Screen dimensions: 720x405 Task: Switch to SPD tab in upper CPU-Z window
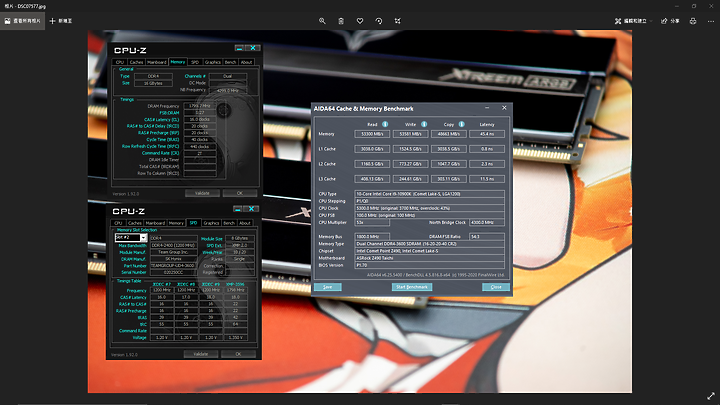pos(195,62)
